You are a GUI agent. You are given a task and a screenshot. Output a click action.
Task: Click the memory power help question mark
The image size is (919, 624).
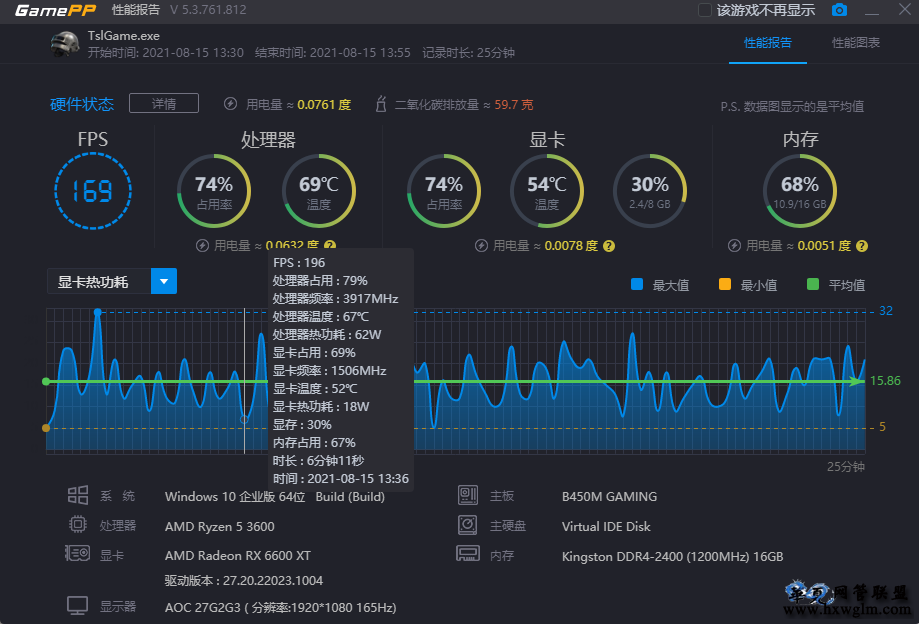(x=862, y=246)
